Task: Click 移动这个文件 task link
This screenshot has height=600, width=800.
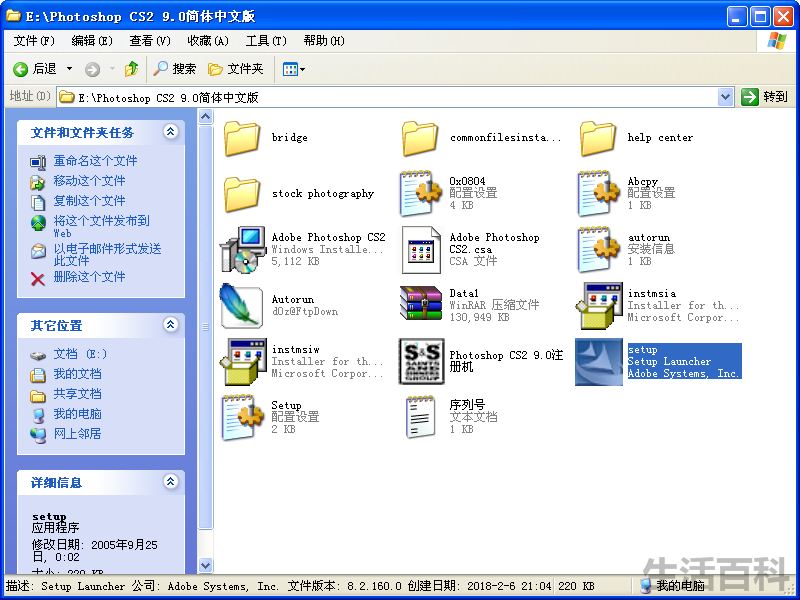Action: pos(89,181)
